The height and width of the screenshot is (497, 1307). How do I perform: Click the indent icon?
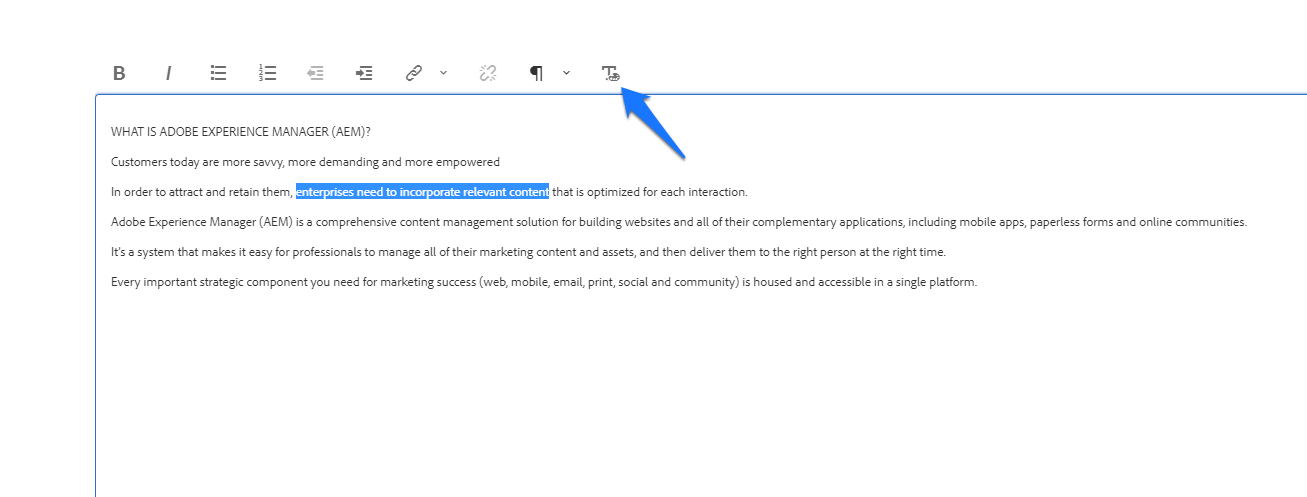[x=365, y=73]
